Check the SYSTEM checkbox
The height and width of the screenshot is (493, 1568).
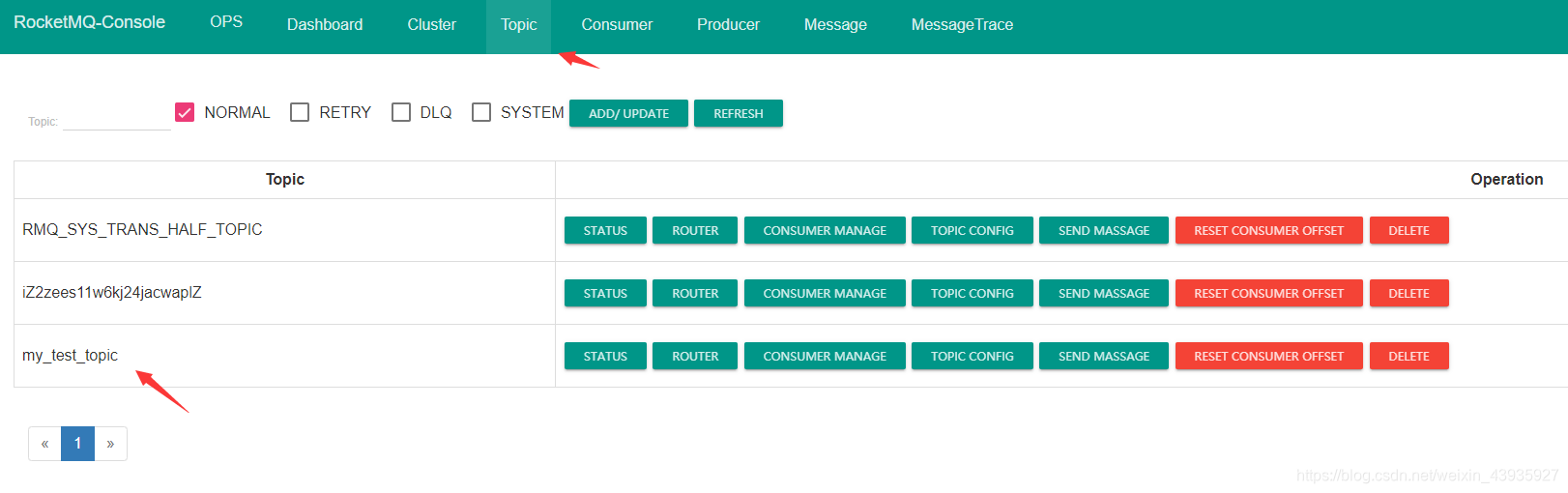(x=481, y=112)
